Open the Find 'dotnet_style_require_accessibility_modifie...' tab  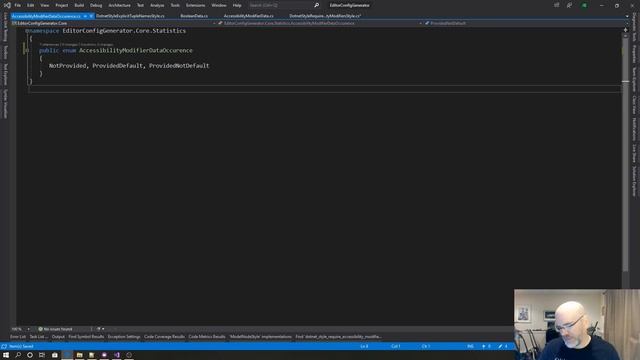tap(338, 337)
